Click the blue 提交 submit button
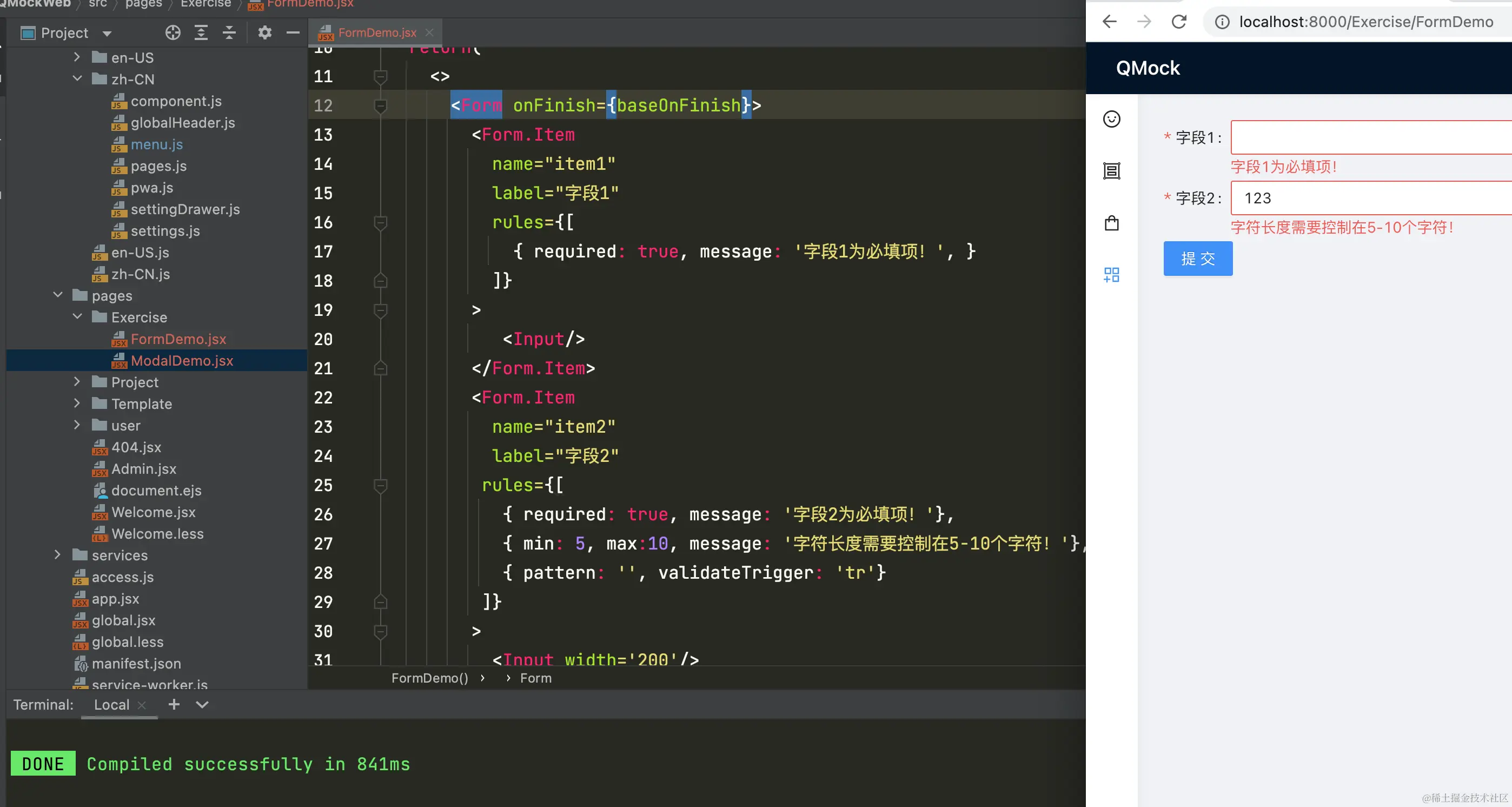This screenshot has width=1512, height=807. point(1197,259)
